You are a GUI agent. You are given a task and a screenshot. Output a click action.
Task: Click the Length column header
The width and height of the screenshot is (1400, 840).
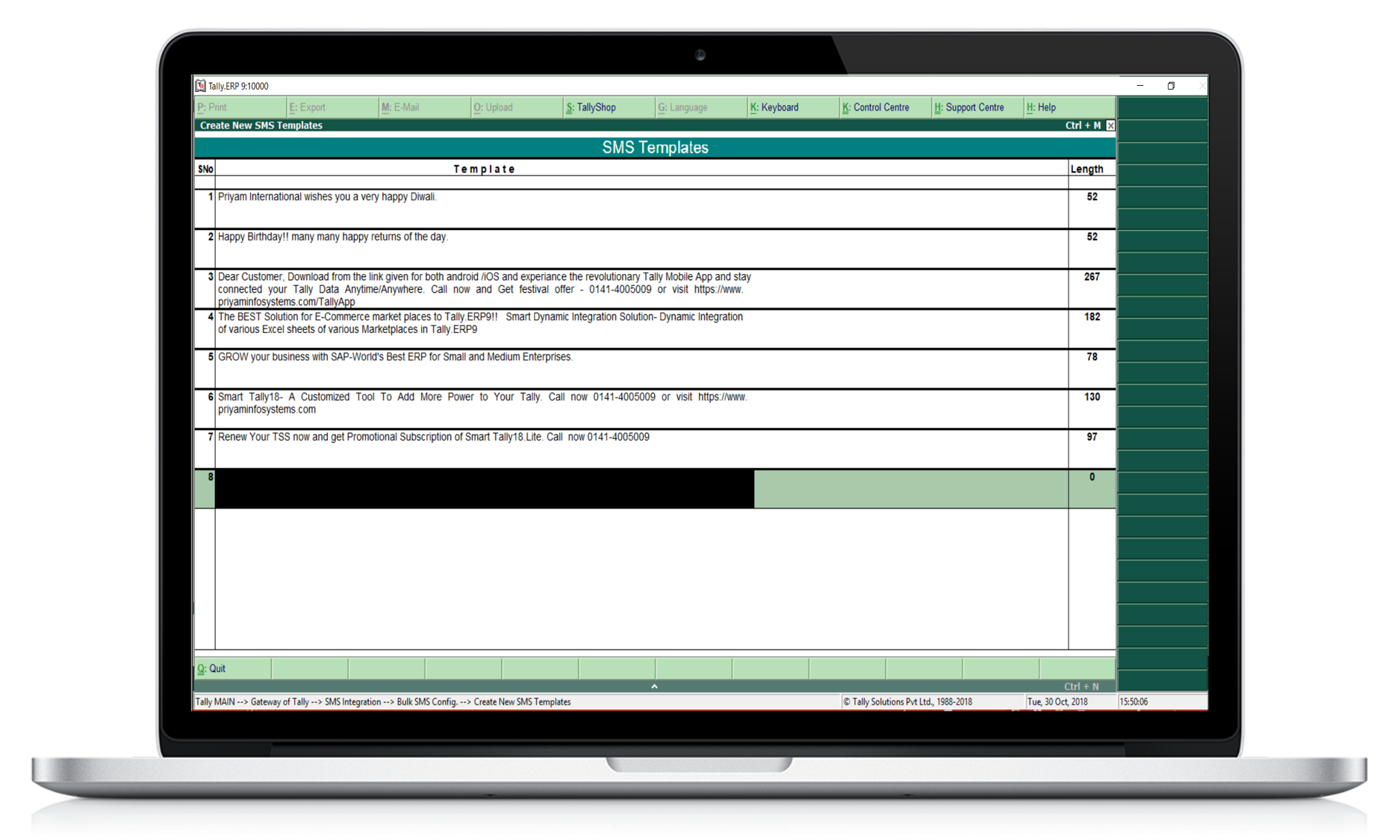1086,169
